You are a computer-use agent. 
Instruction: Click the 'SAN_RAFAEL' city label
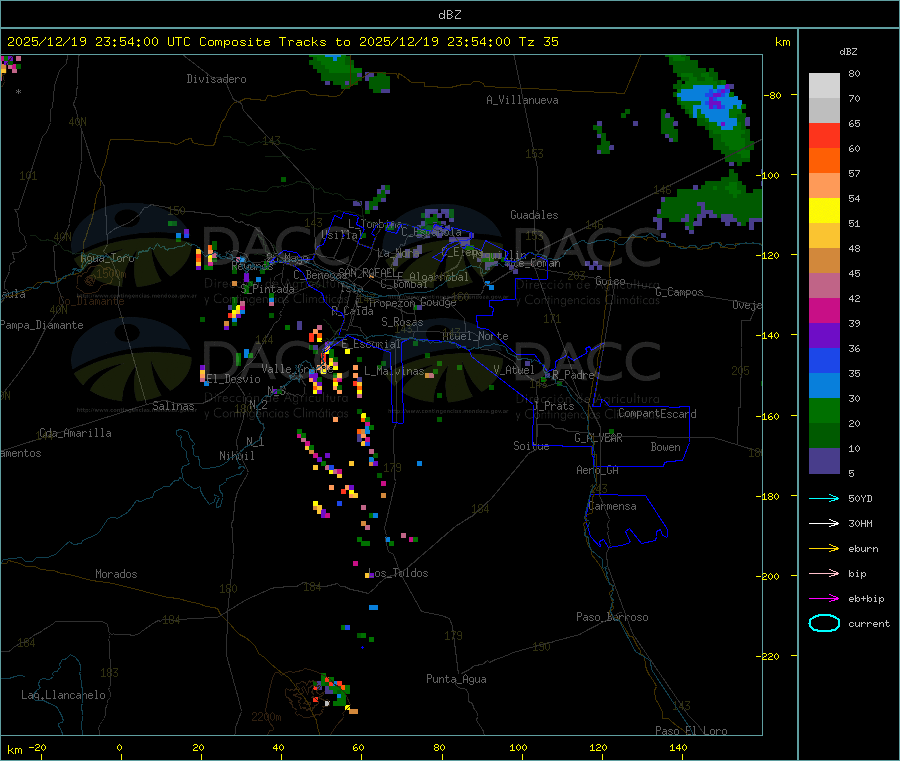pyautogui.click(x=367, y=272)
